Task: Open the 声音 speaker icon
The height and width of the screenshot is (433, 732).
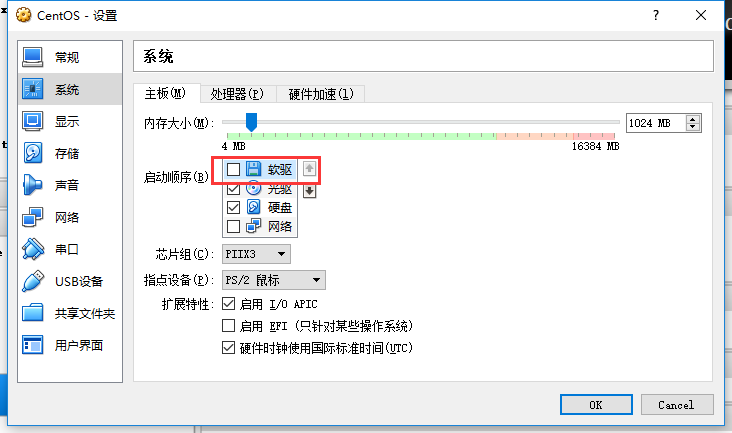Action: [x=32, y=185]
